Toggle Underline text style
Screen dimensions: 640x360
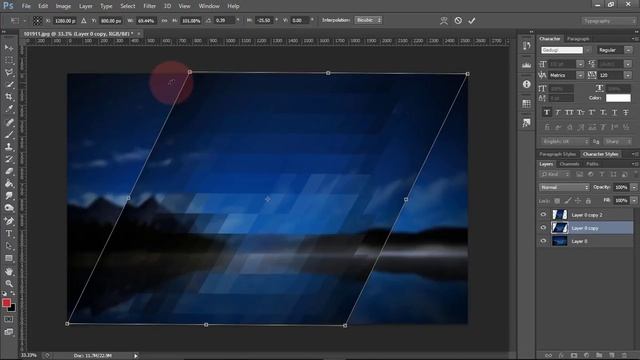[614, 112]
